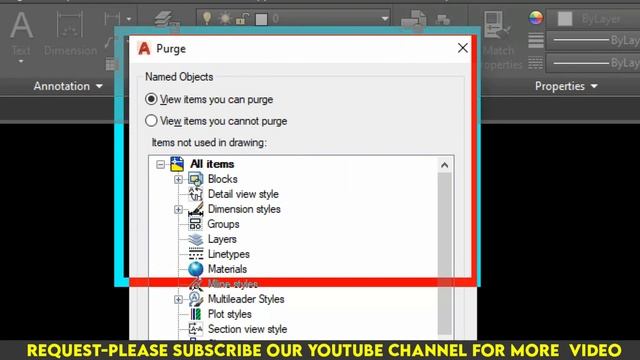The height and width of the screenshot is (360, 640).
Task: Click the Dimension styles icon
Action: pos(196,209)
